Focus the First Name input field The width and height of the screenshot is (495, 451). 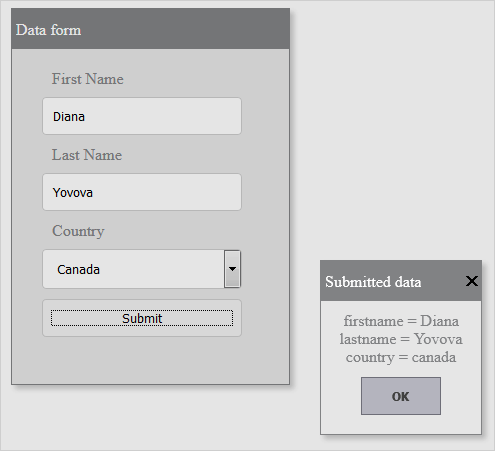tap(142, 116)
